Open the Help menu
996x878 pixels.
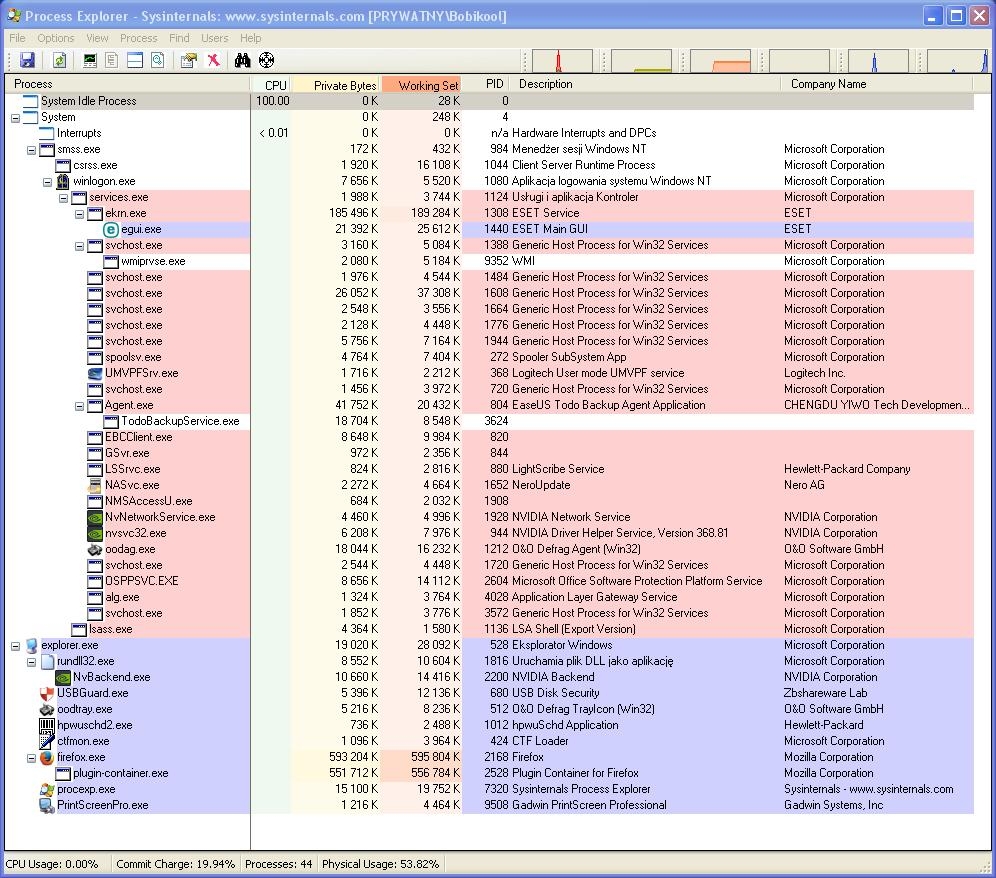tap(250, 38)
